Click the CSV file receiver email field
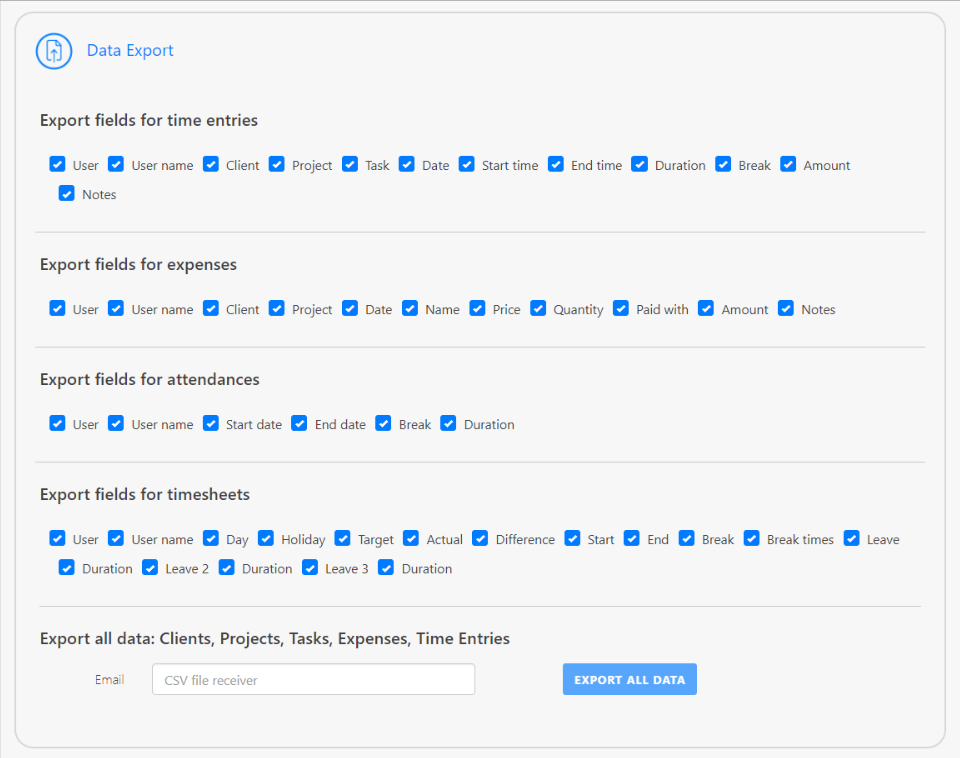This screenshot has height=758, width=960. (x=313, y=680)
